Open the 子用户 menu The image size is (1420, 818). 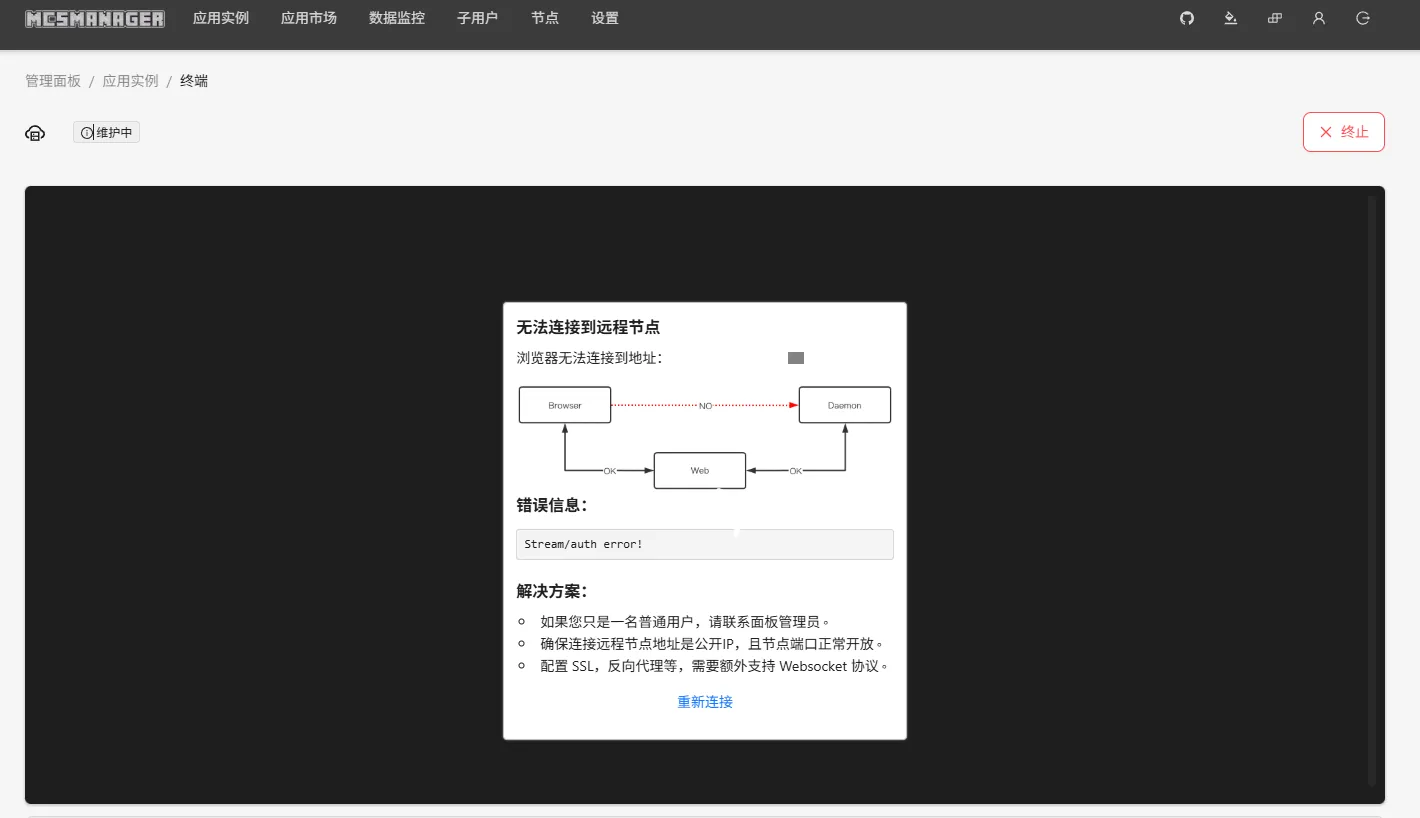[478, 17]
